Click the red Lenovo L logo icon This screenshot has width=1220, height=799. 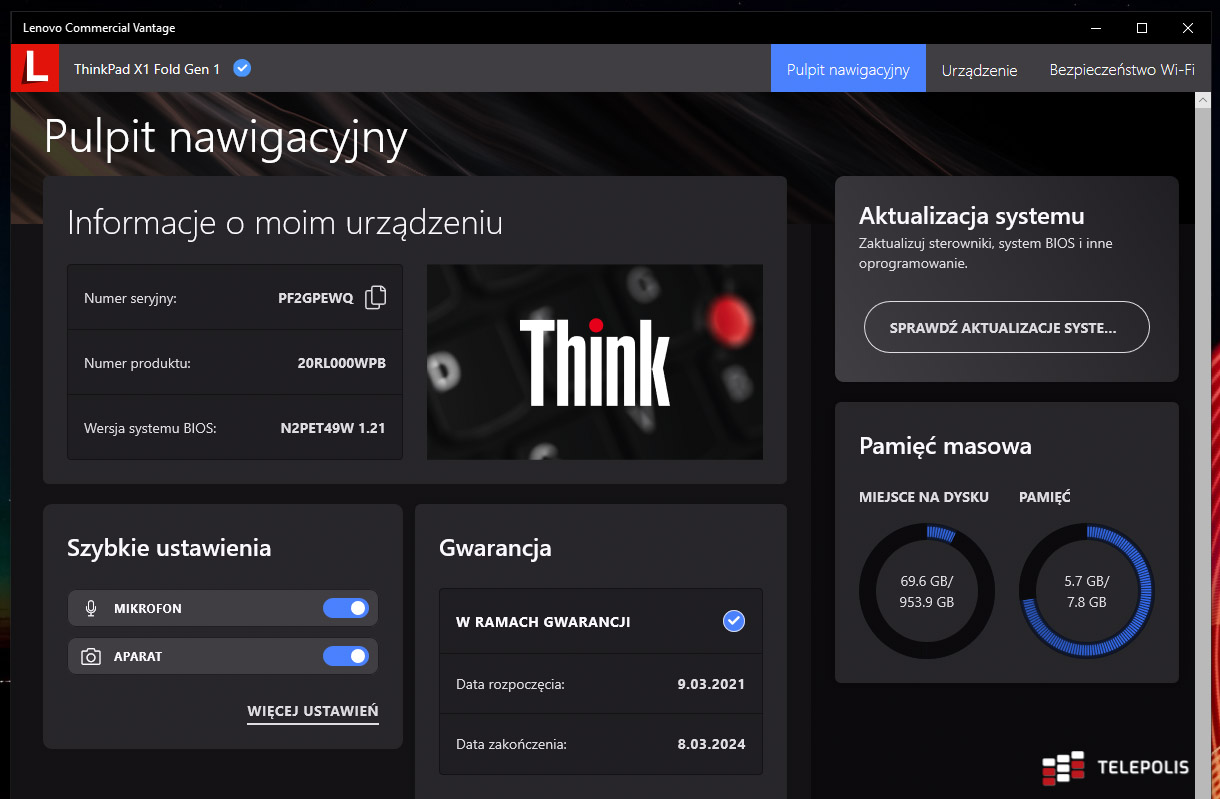coord(35,68)
